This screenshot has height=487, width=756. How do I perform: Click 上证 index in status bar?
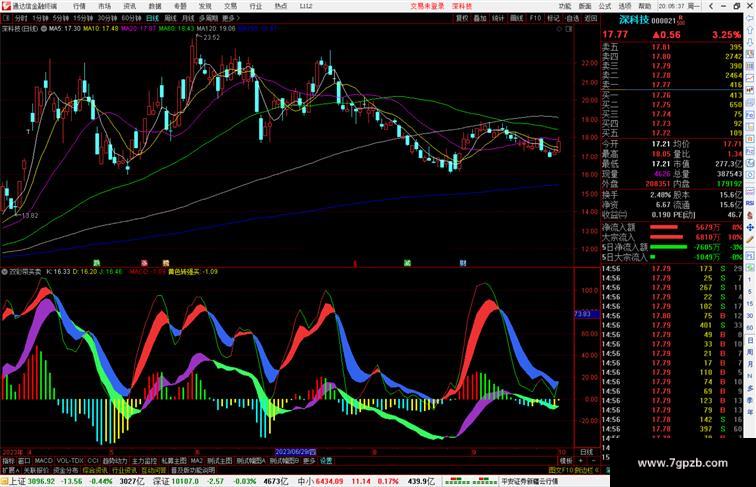pos(17,481)
